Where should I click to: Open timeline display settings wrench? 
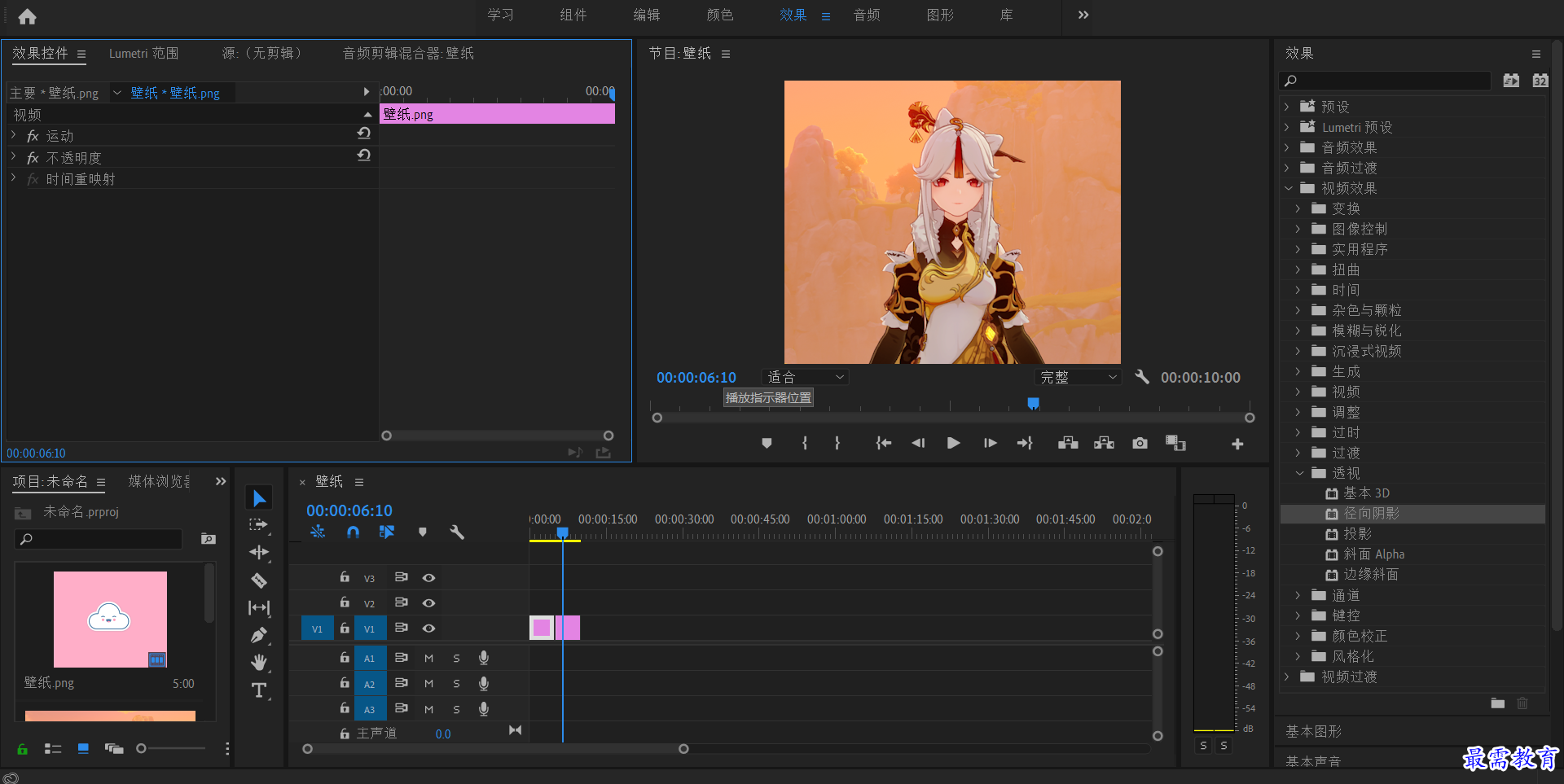click(x=457, y=532)
